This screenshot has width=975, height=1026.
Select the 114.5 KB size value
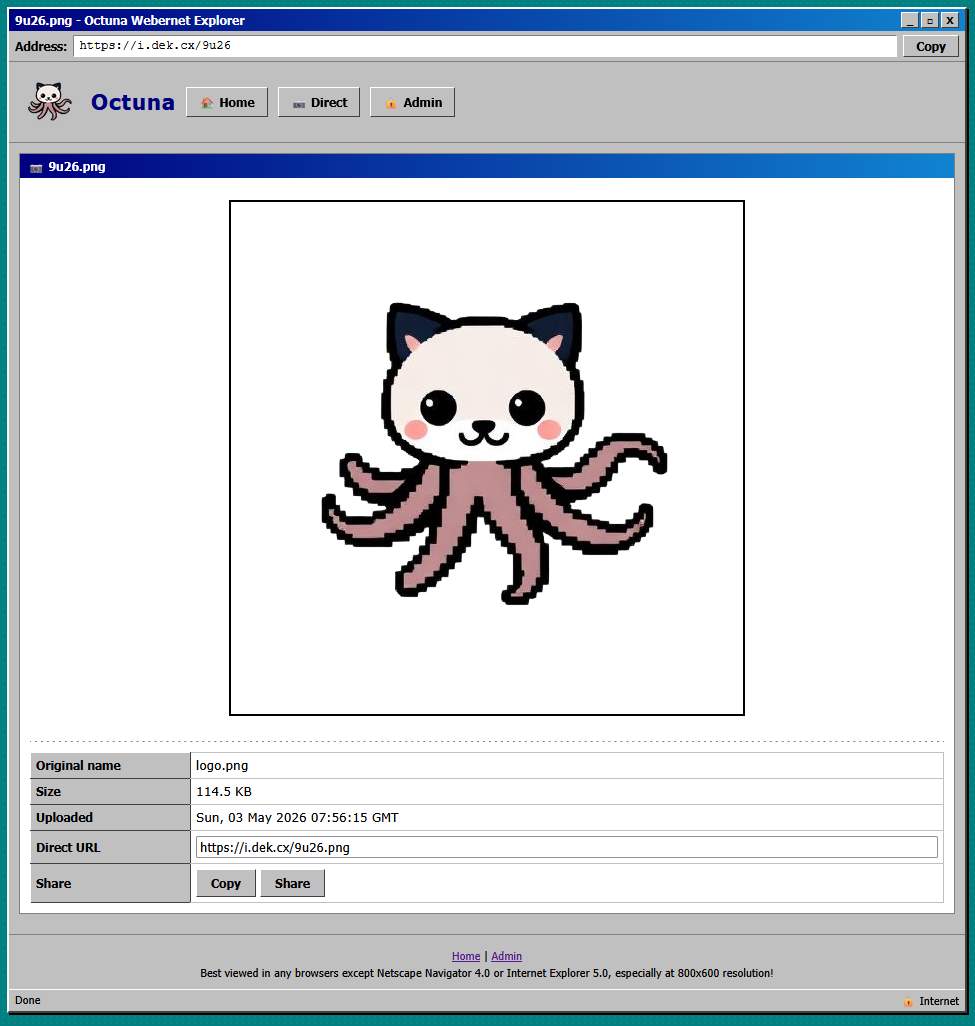click(224, 792)
